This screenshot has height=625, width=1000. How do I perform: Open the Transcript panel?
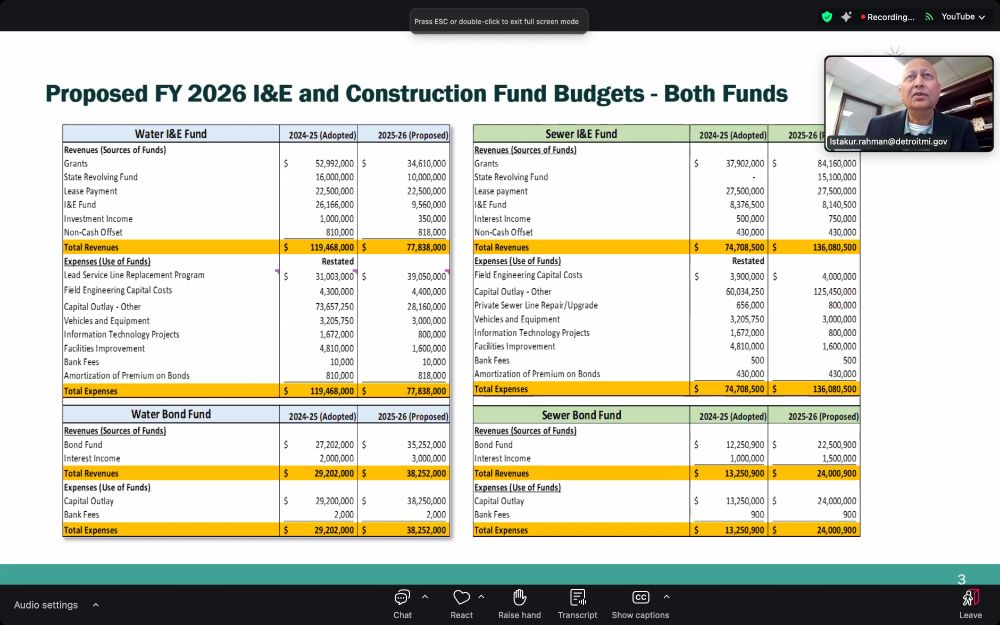click(577, 604)
